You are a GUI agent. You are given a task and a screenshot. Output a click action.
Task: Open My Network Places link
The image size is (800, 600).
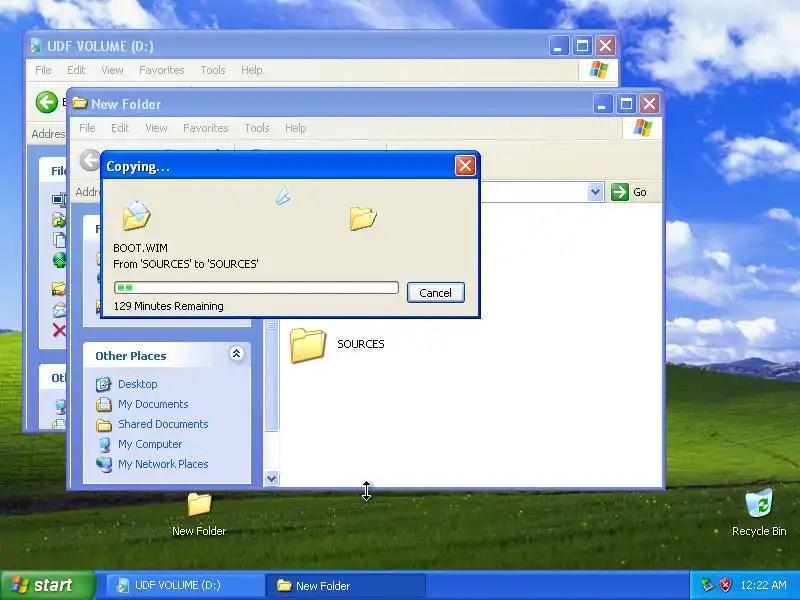(163, 464)
